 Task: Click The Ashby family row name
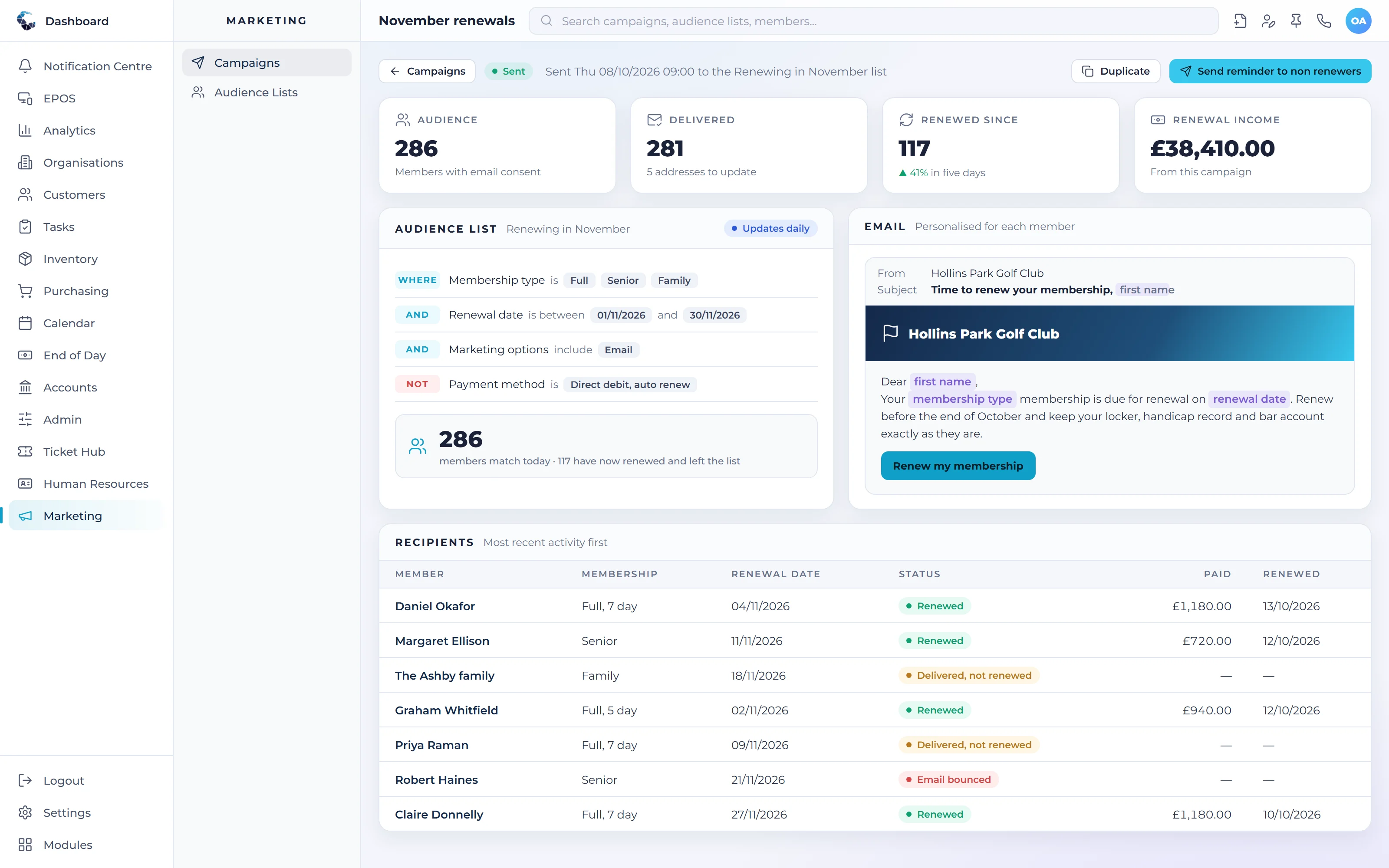444,676
